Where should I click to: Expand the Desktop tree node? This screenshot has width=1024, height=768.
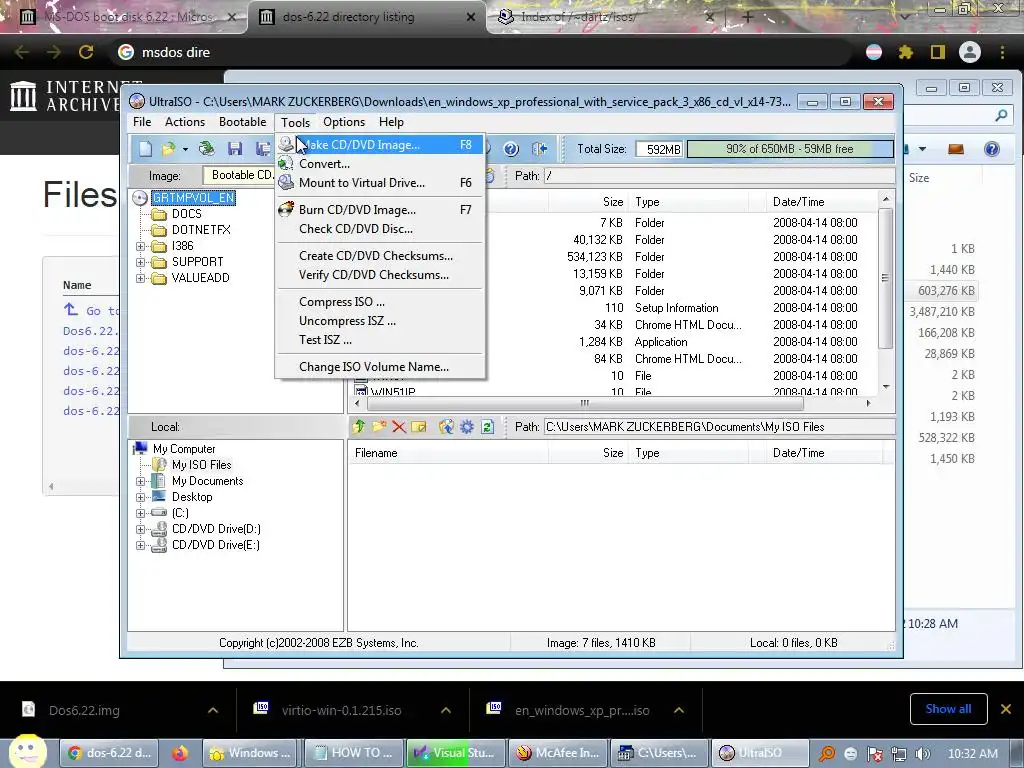pyautogui.click(x=140, y=498)
